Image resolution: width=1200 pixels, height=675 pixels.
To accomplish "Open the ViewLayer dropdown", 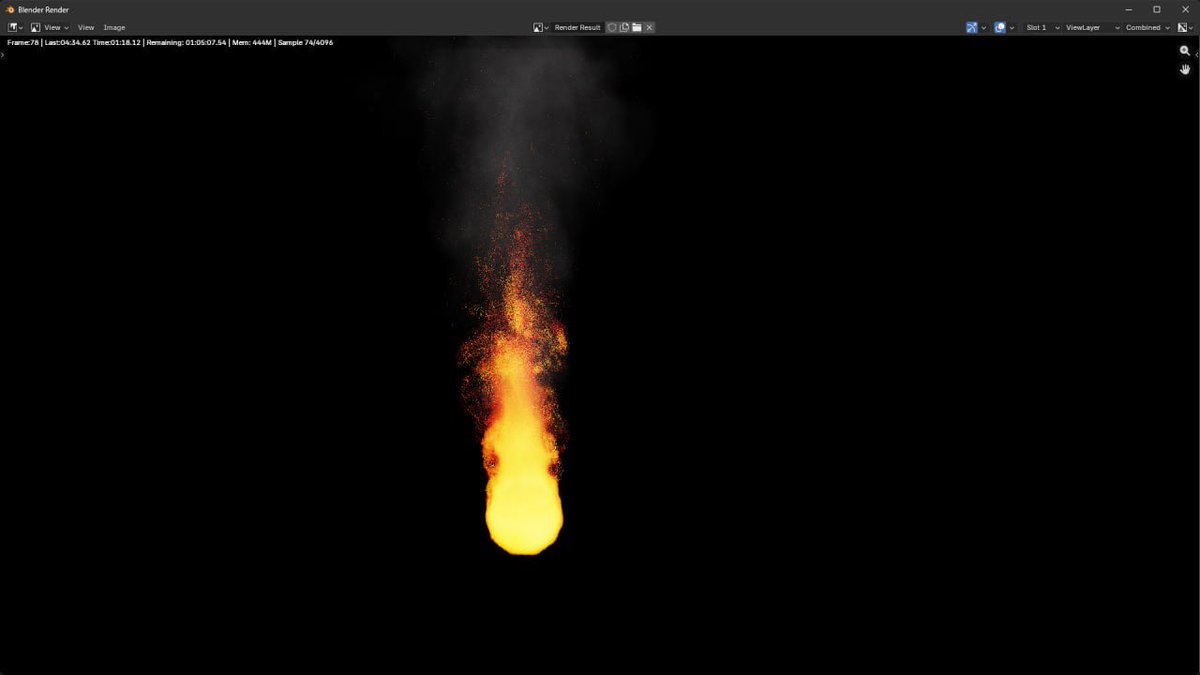I will pos(1092,27).
